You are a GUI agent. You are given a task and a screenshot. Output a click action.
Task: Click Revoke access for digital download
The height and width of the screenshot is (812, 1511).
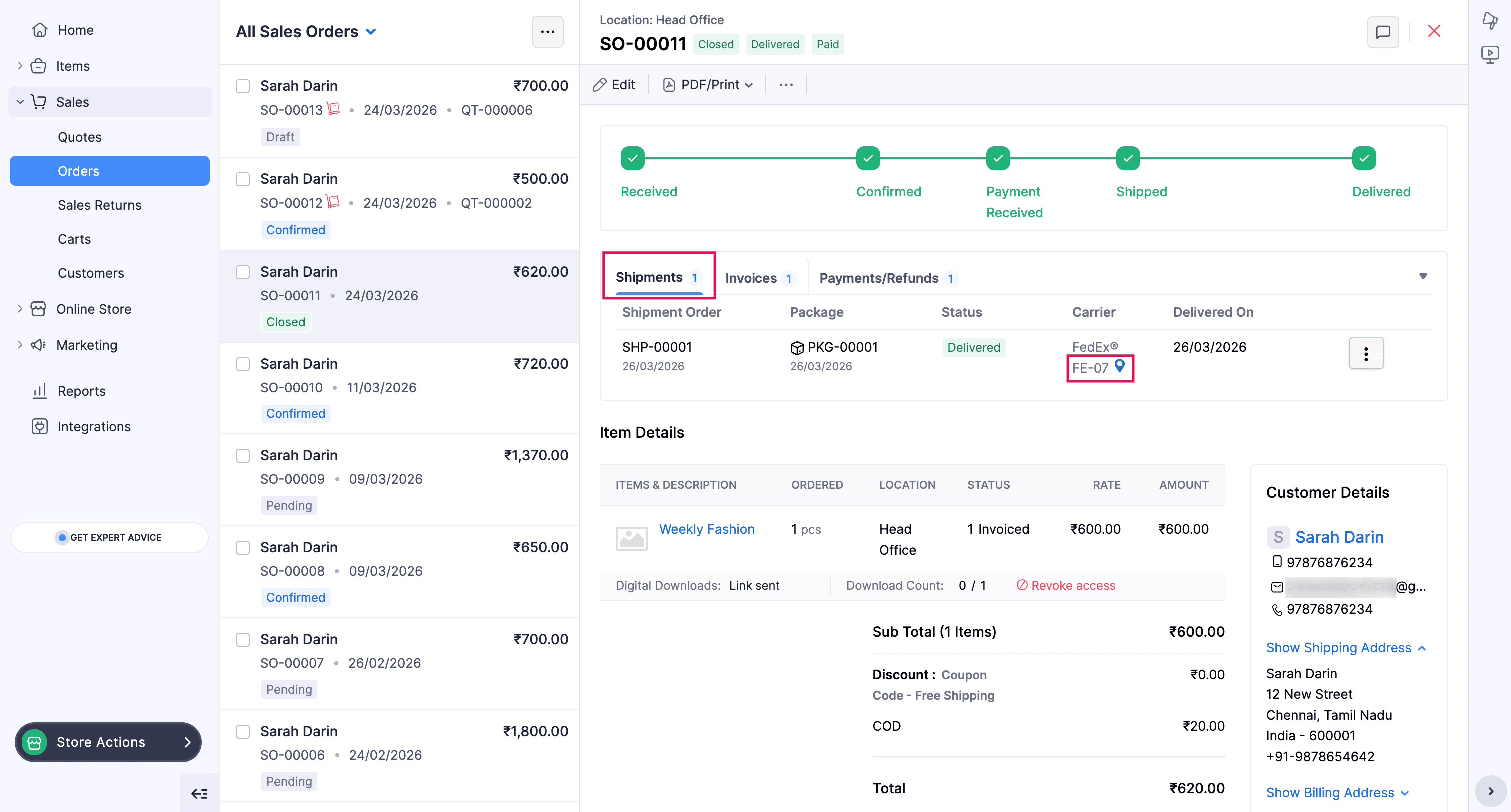coord(1066,586)
